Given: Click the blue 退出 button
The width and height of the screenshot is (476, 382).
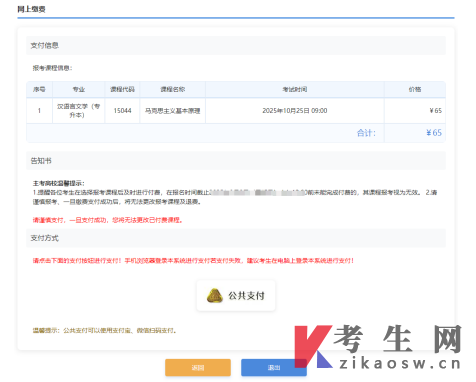Looking at the screenshot, I should (274, 368).
